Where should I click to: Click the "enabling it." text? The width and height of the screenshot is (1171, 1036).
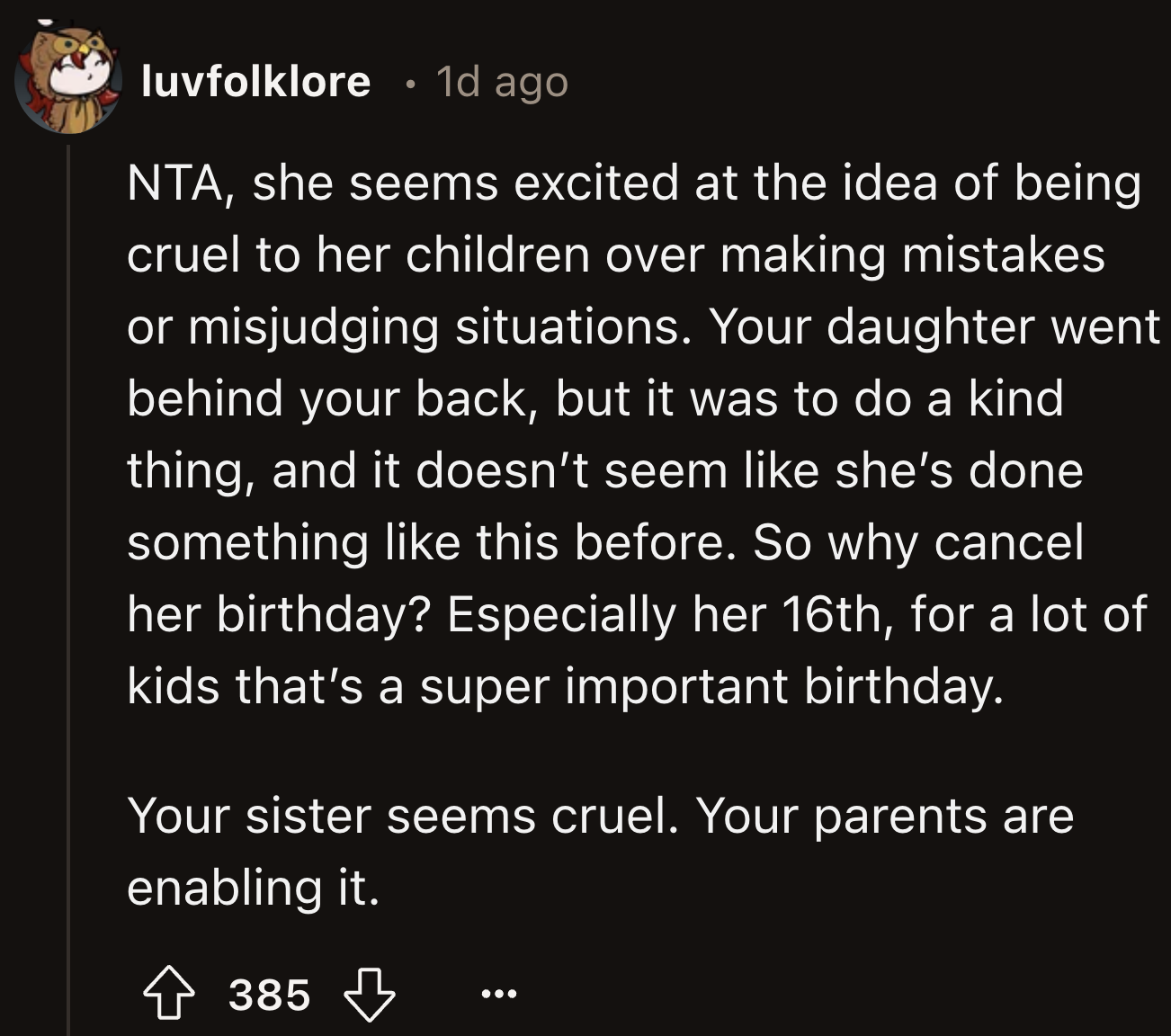coord(254,889)
